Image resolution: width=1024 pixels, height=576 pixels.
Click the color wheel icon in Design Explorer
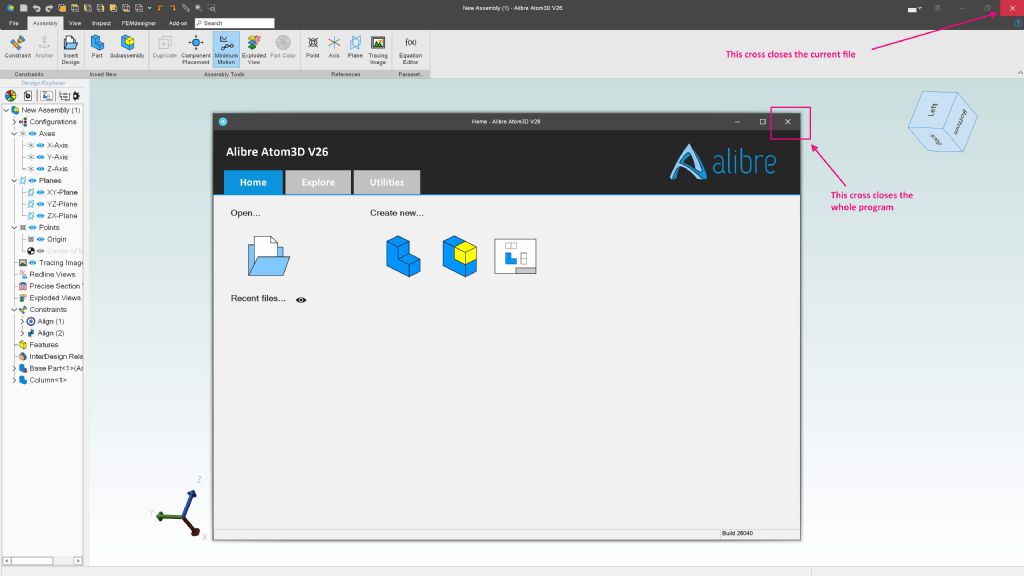pos(10,96)
